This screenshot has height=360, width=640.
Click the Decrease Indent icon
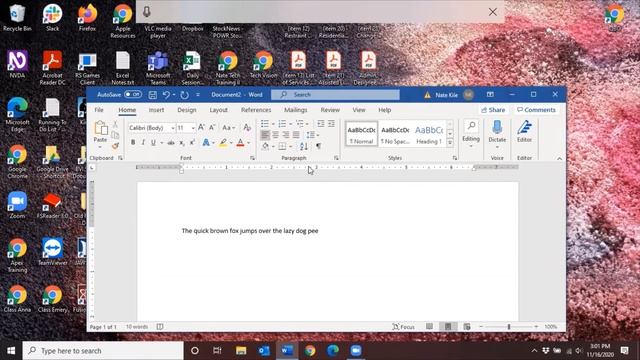point(321,123)
